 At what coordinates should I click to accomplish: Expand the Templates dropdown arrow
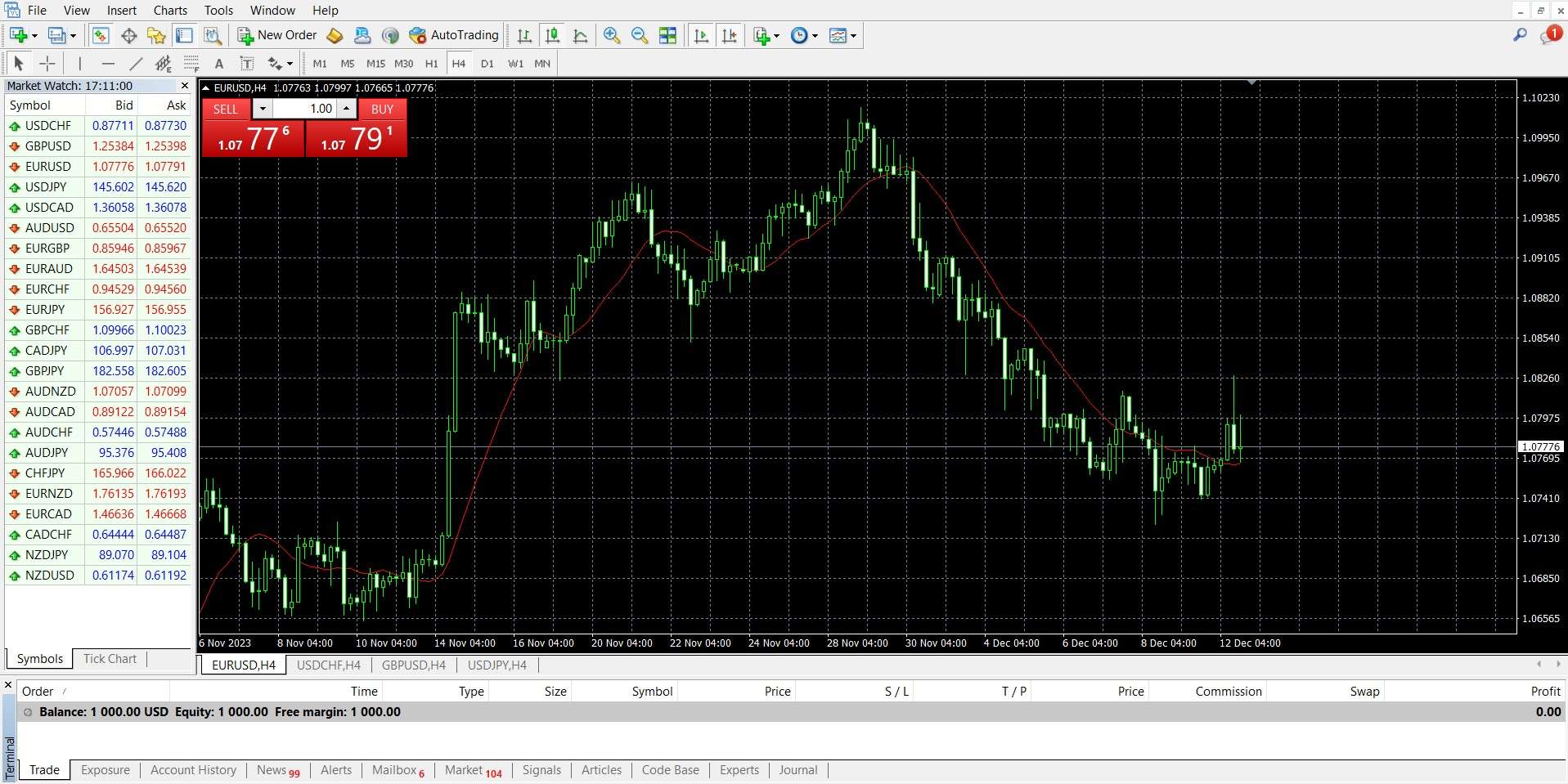(853, 36)
